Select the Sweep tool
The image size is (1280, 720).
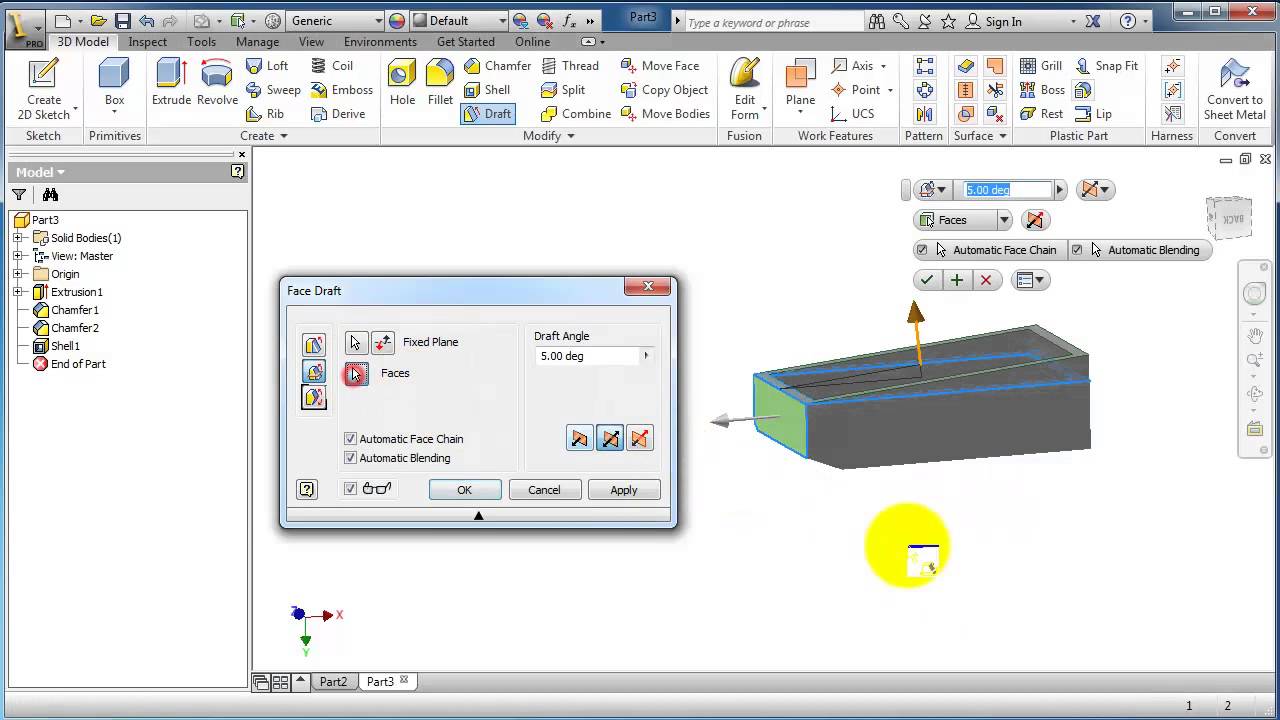(273, 90)
